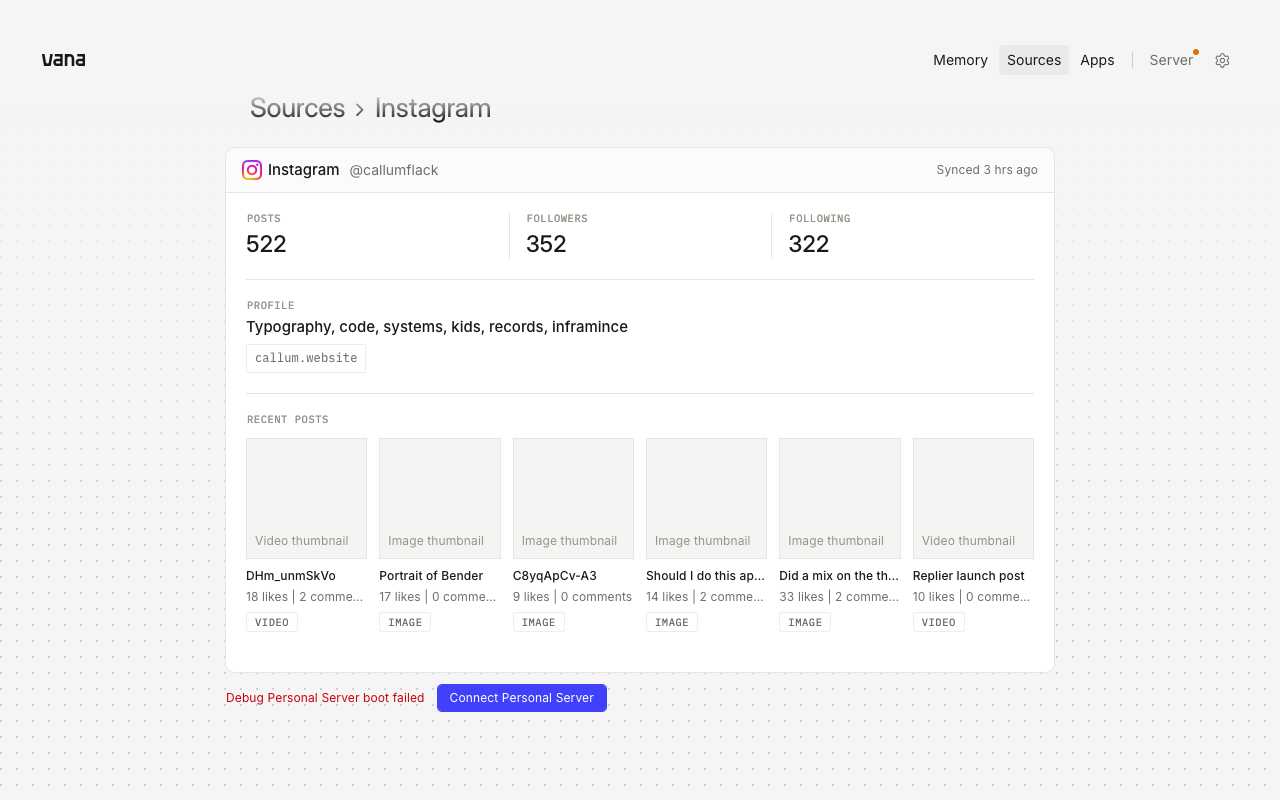Screen dimensions: 1280x800
Task: Go to the Apps tab
Action: [1097, 60]
